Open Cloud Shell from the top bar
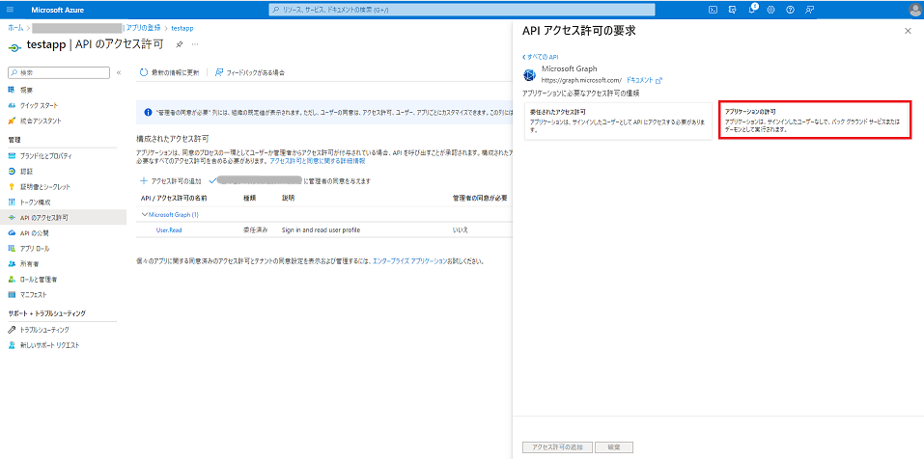The image size is (924, 459). click(x=712, y=9)
